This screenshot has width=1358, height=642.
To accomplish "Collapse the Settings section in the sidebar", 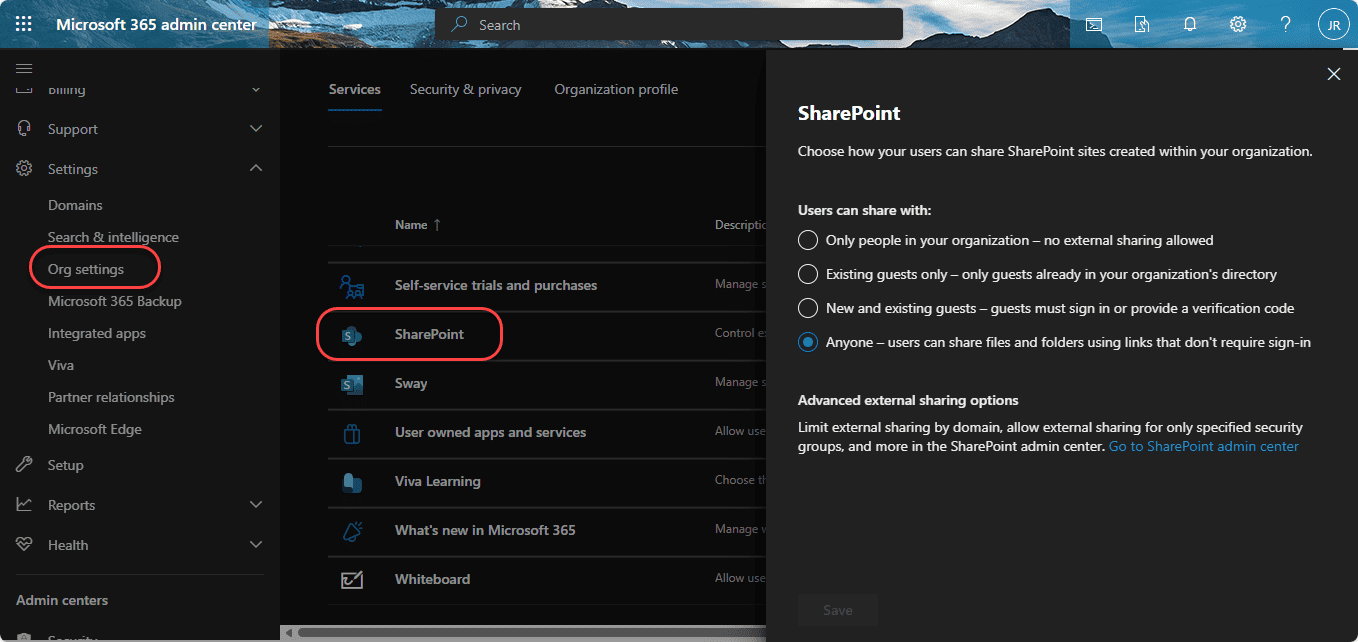I will [256, 168].
